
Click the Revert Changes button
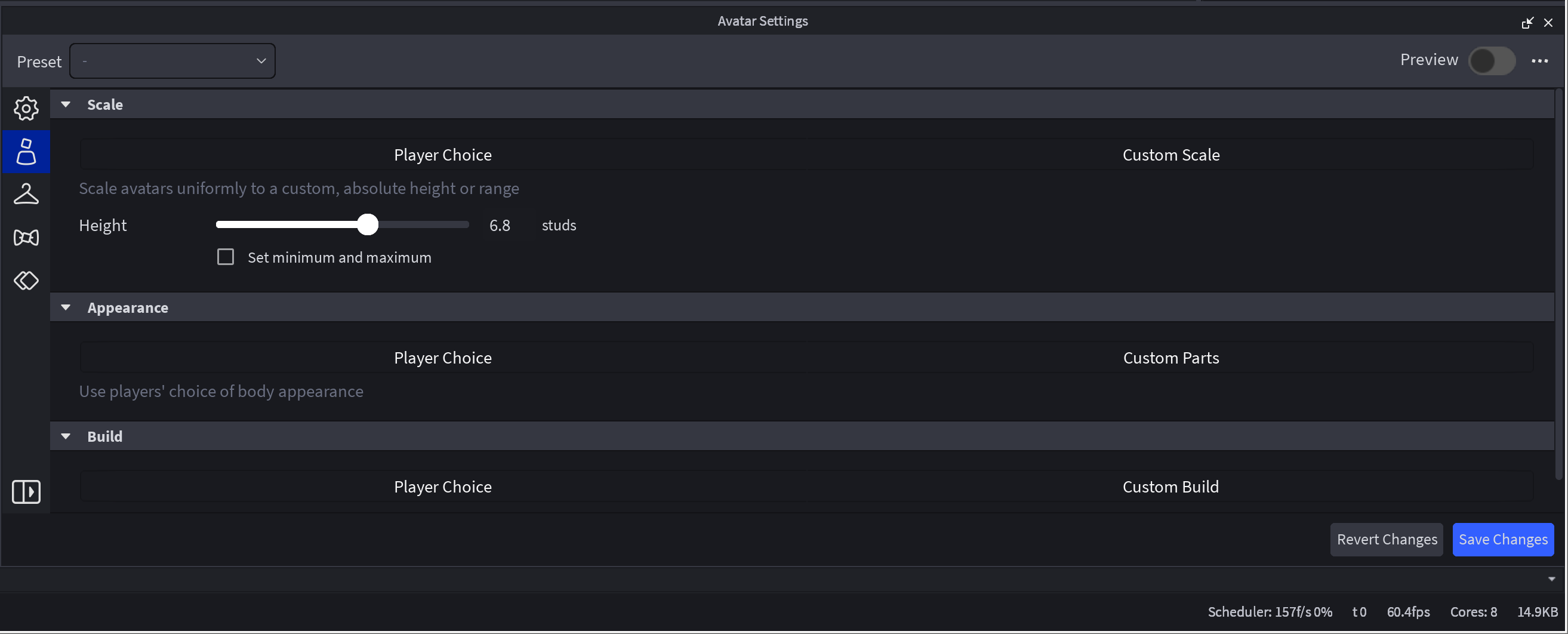[1386, 540]
